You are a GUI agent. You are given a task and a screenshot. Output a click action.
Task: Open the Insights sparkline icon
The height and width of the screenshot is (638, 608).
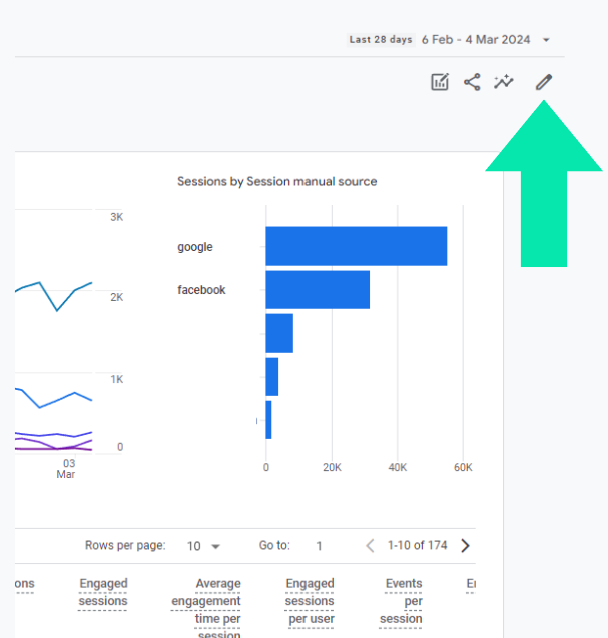point(504,82)
